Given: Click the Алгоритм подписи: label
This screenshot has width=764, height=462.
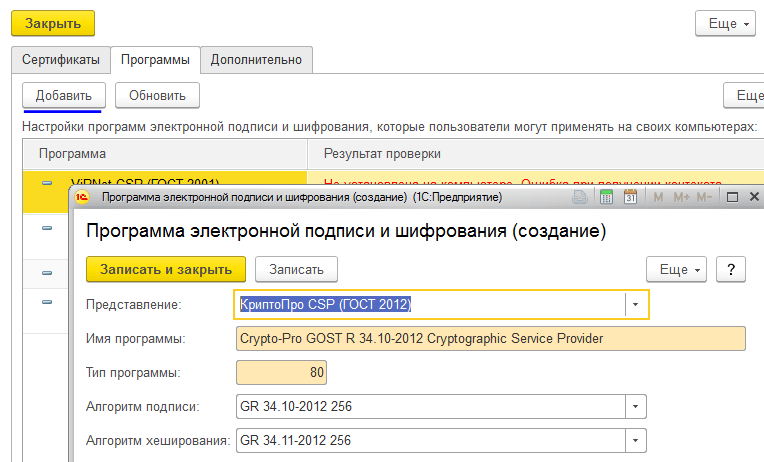Looking at the screenshot, I should point(143,406).
